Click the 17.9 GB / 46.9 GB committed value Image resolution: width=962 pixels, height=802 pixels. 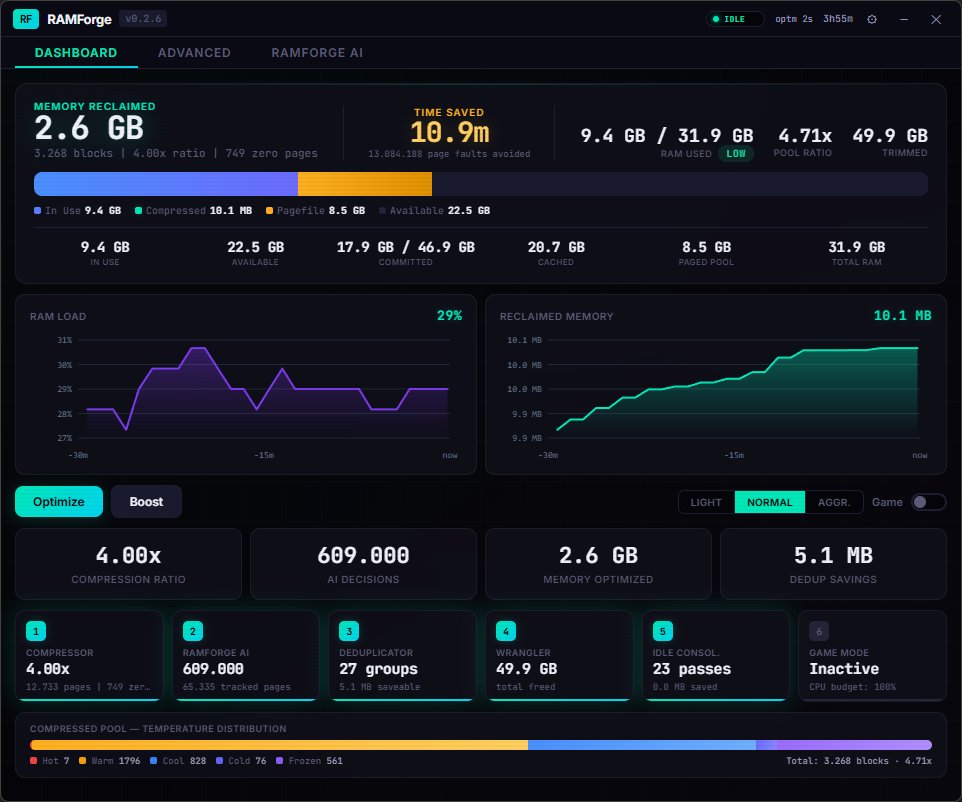406,247
